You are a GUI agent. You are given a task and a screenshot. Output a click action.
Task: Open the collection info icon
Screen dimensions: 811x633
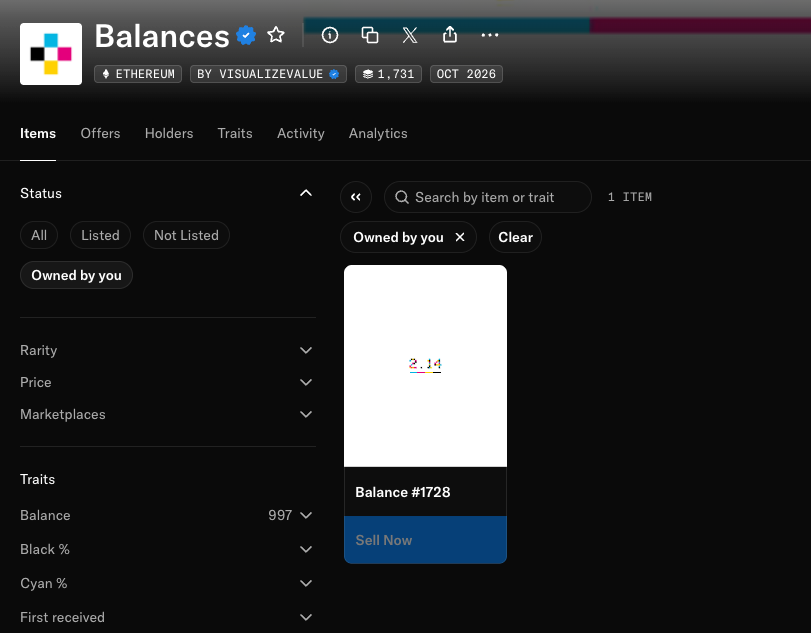click(329, 35)
